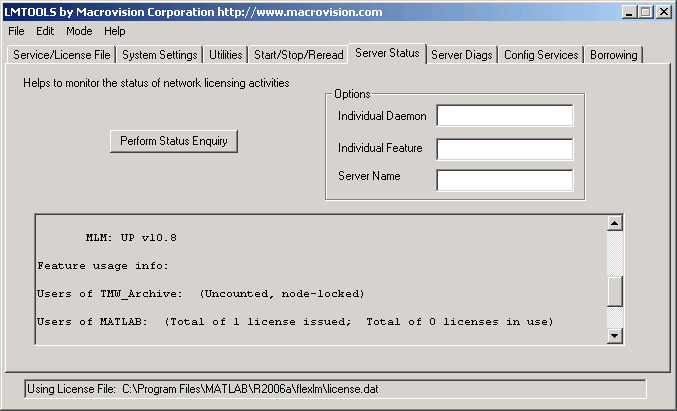Click Perform Status Enquiry button
This screenshot has height=411, width=677.
click(174, 141)
